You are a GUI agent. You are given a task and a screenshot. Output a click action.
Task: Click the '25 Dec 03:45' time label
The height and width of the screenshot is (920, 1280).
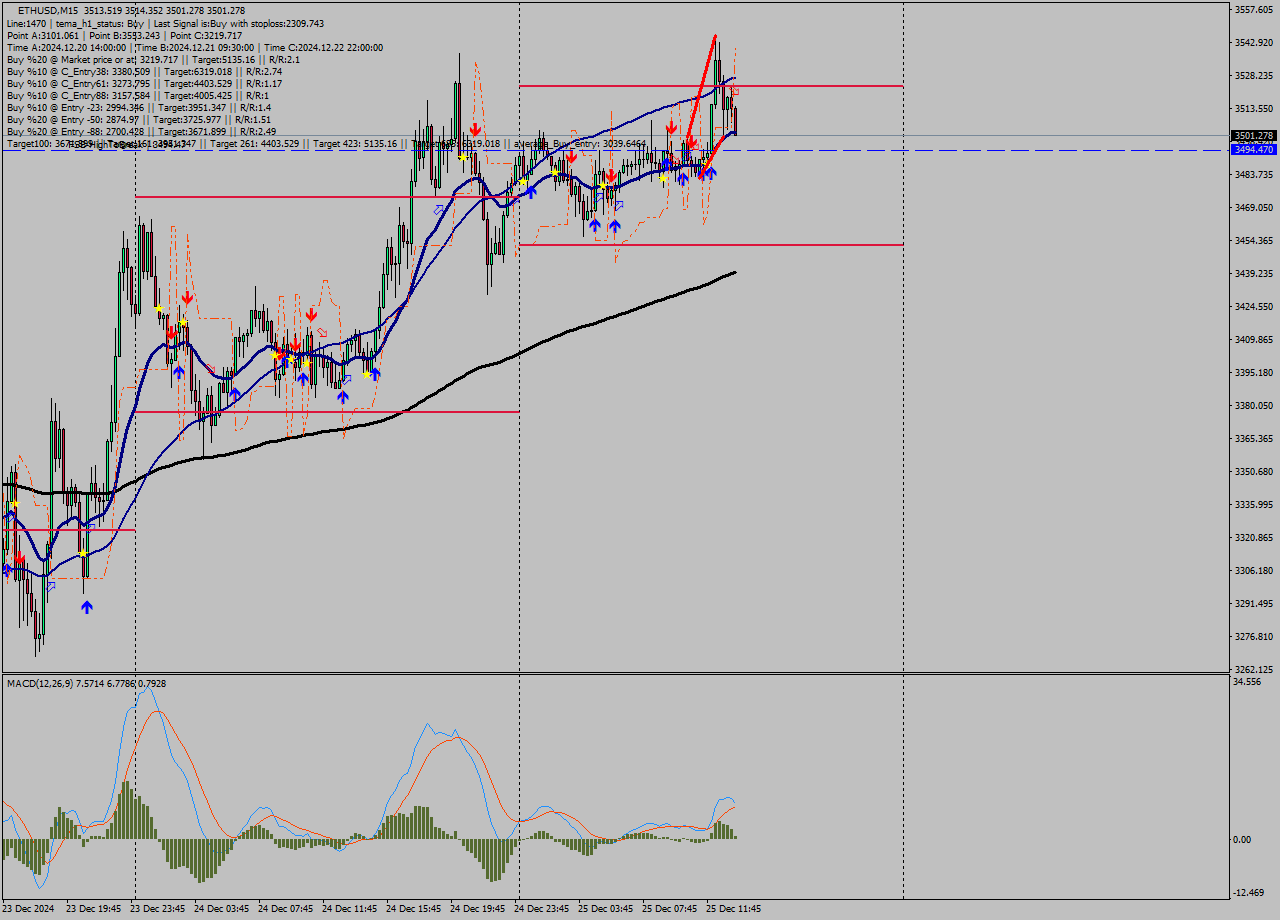coord(605,909)
